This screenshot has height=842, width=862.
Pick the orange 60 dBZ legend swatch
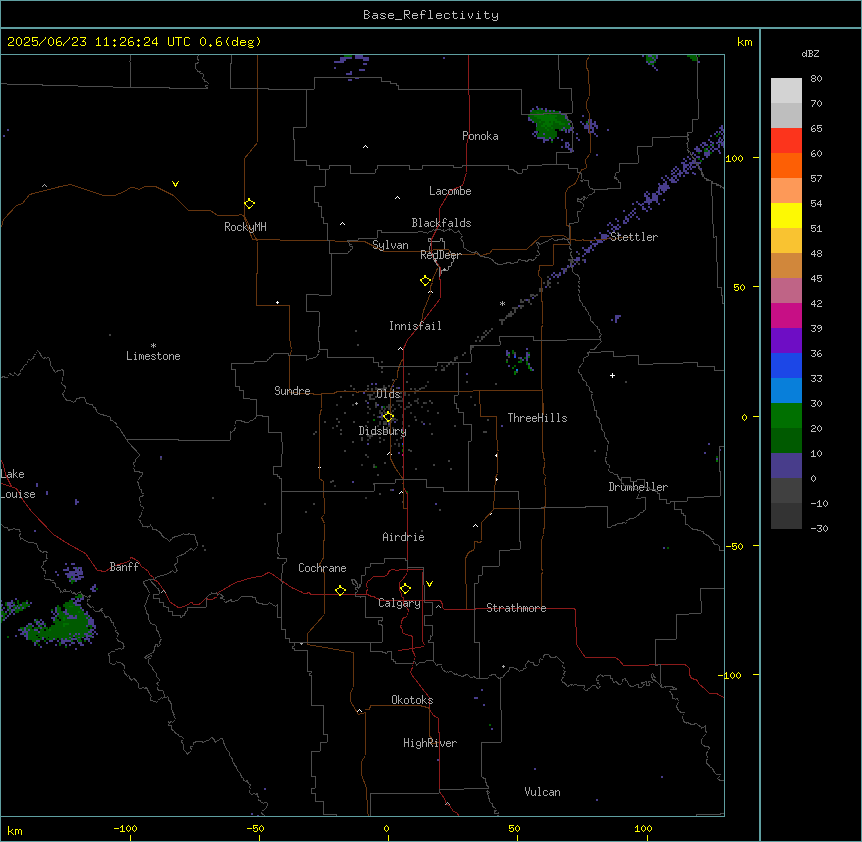coord(786,165)
